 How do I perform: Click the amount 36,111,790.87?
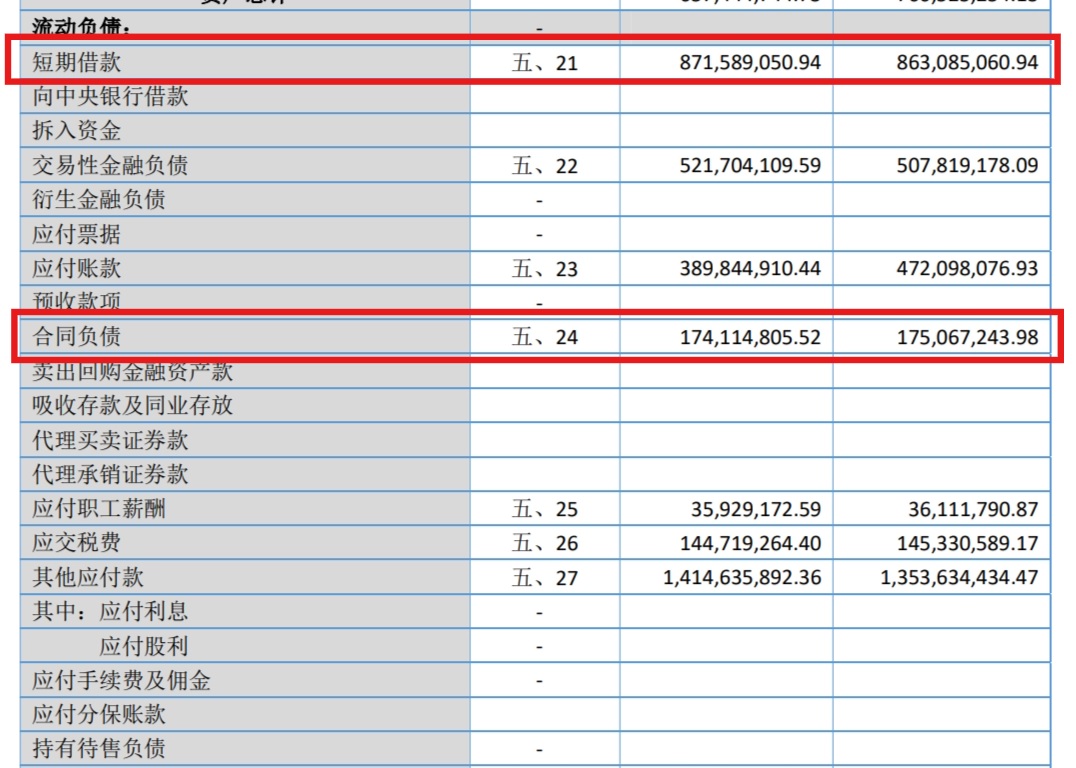tap(973, 509)
